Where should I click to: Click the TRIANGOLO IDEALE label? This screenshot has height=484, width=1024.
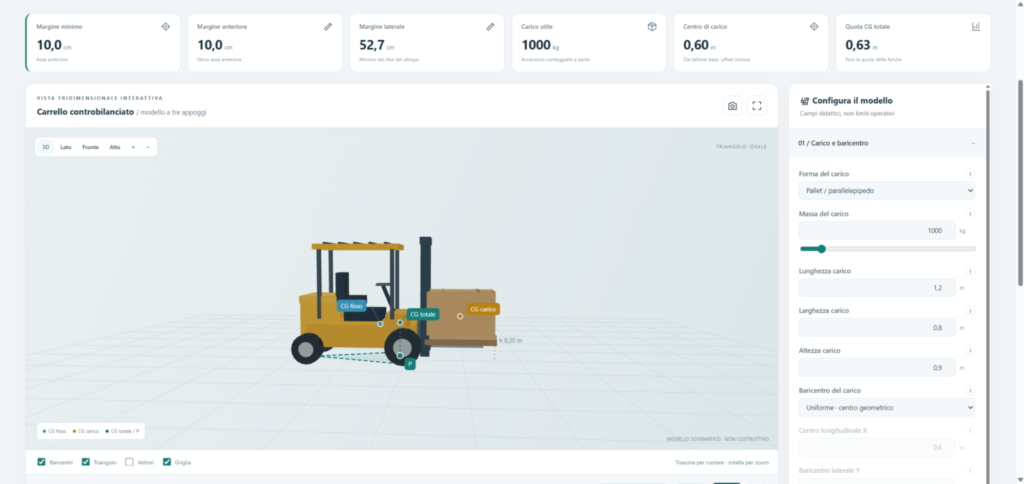pos(741,147)
